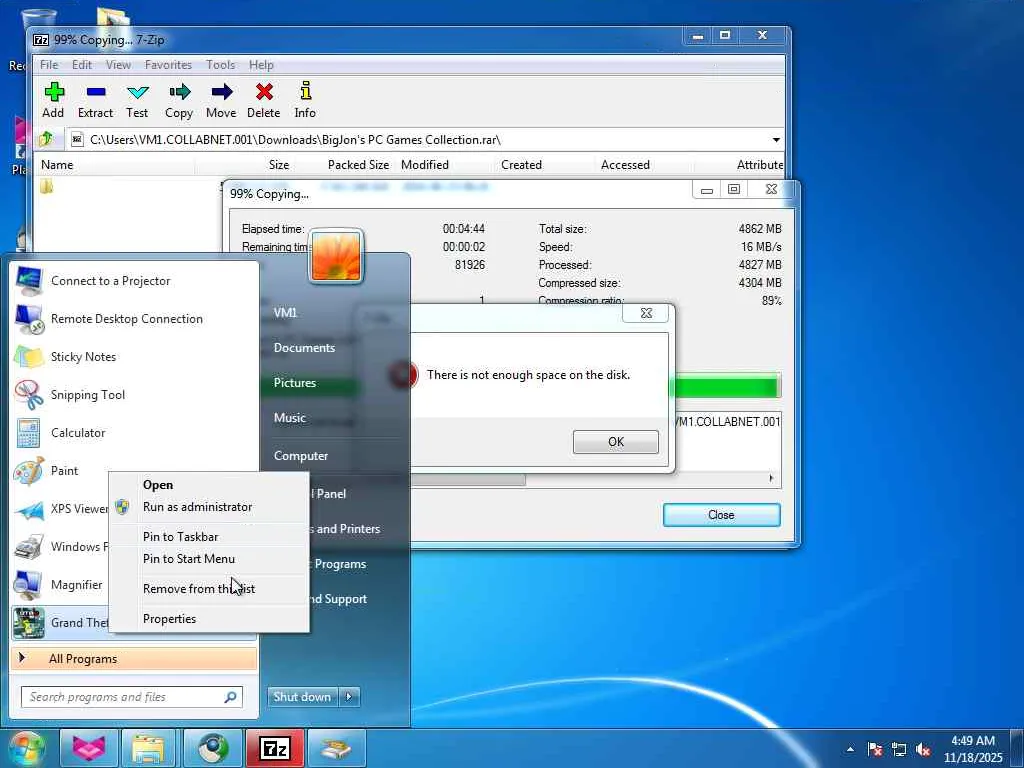This screenshot has width=1024, height=768.
Task: Open the Tools menu in 7-Zip
Action: (x=221, y=65)
